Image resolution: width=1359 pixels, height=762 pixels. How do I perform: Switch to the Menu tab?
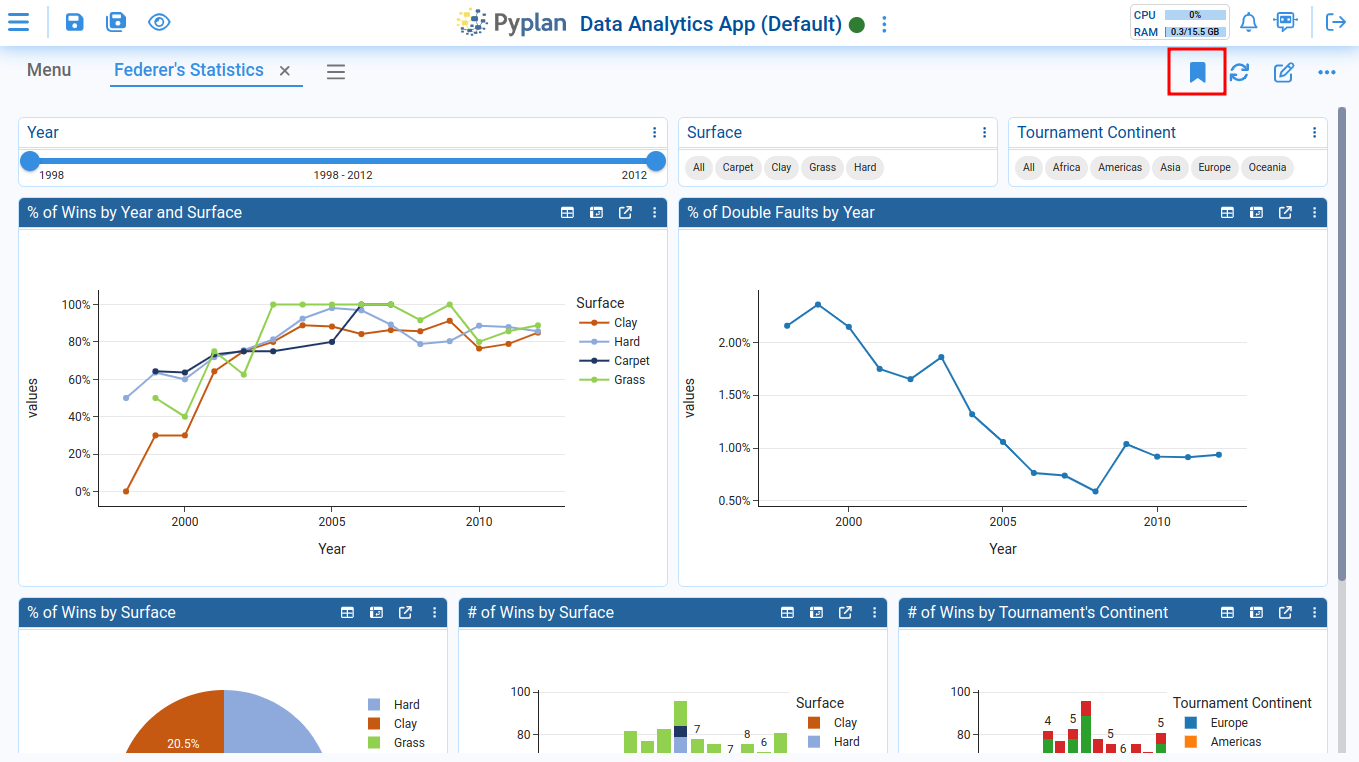[49, 70]
